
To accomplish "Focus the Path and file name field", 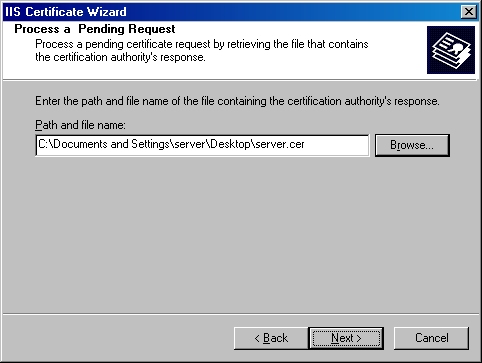I will (202, 145).
